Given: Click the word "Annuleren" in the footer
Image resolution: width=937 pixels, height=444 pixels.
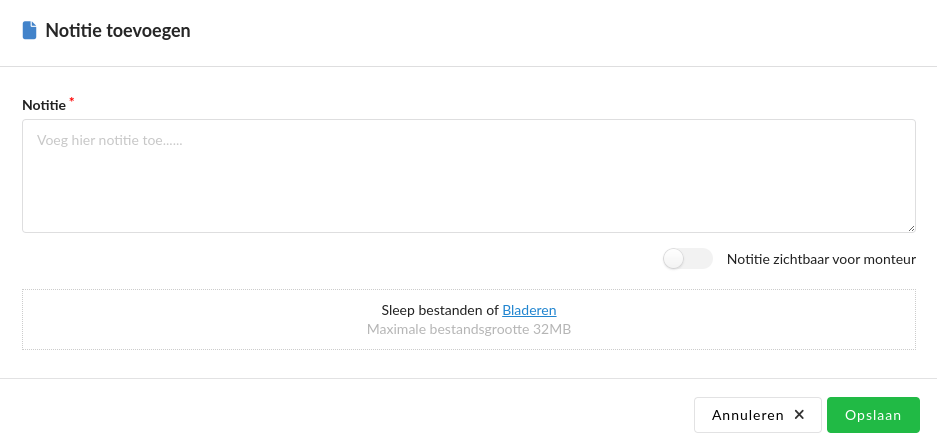Looking at the screenshot, I should (747, 415).
